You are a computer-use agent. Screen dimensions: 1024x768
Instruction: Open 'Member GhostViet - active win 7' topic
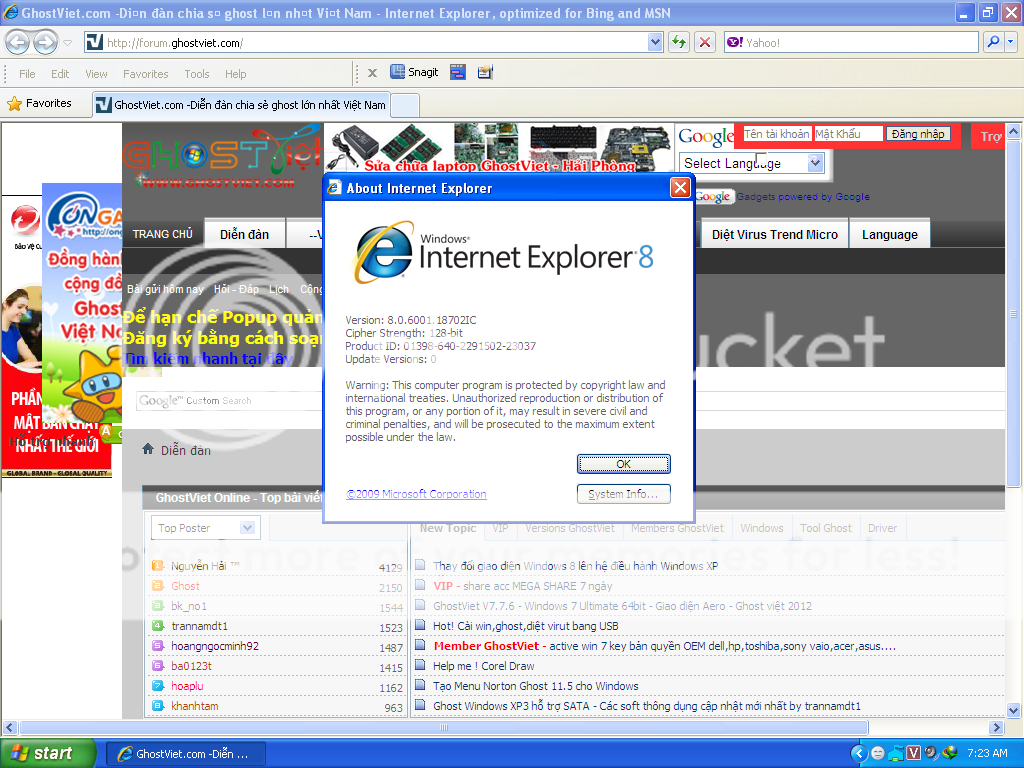point(664,646)
